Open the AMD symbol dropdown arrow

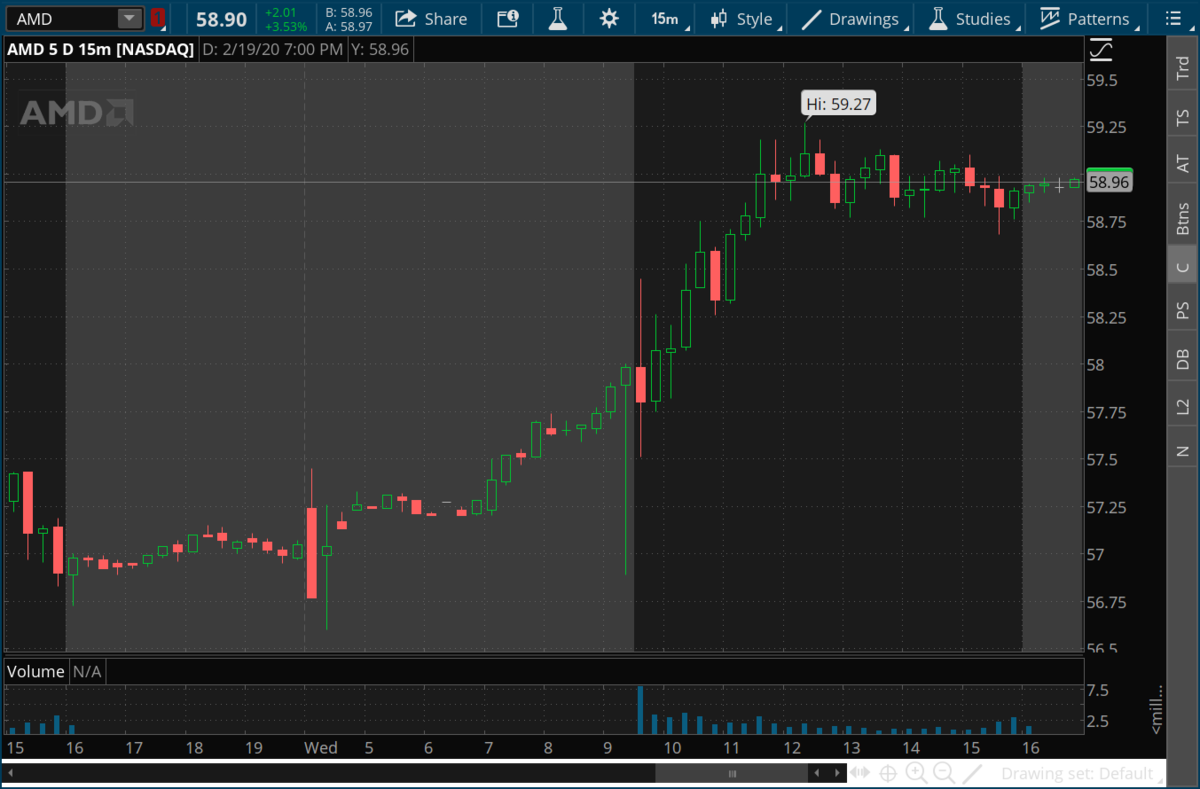coord(130,18)
